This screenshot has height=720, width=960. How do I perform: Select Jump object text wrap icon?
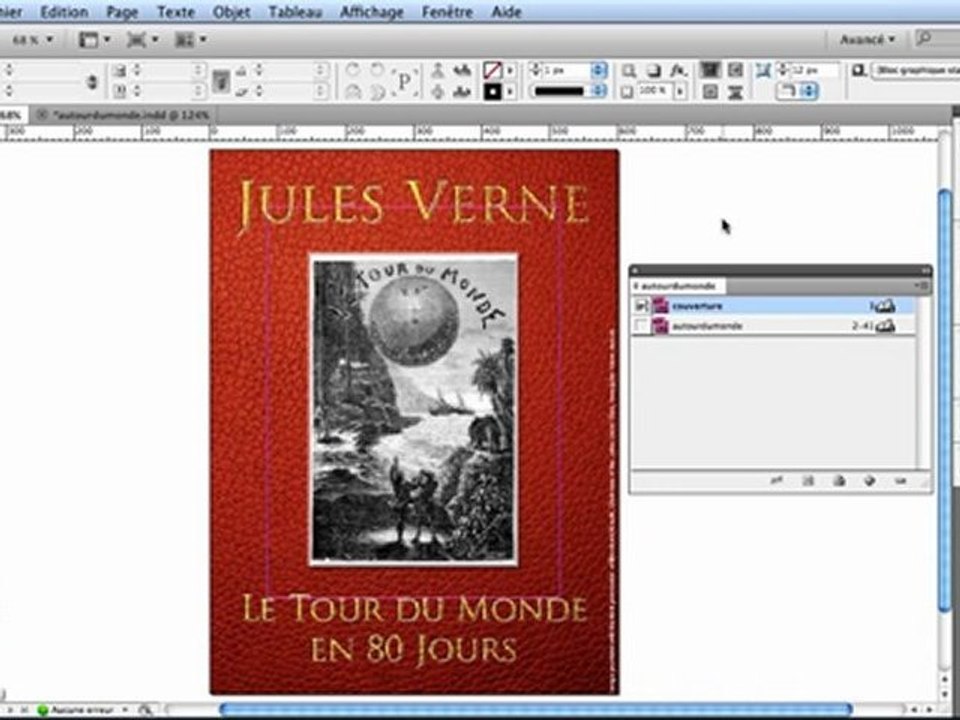click(x=736, y=92)
